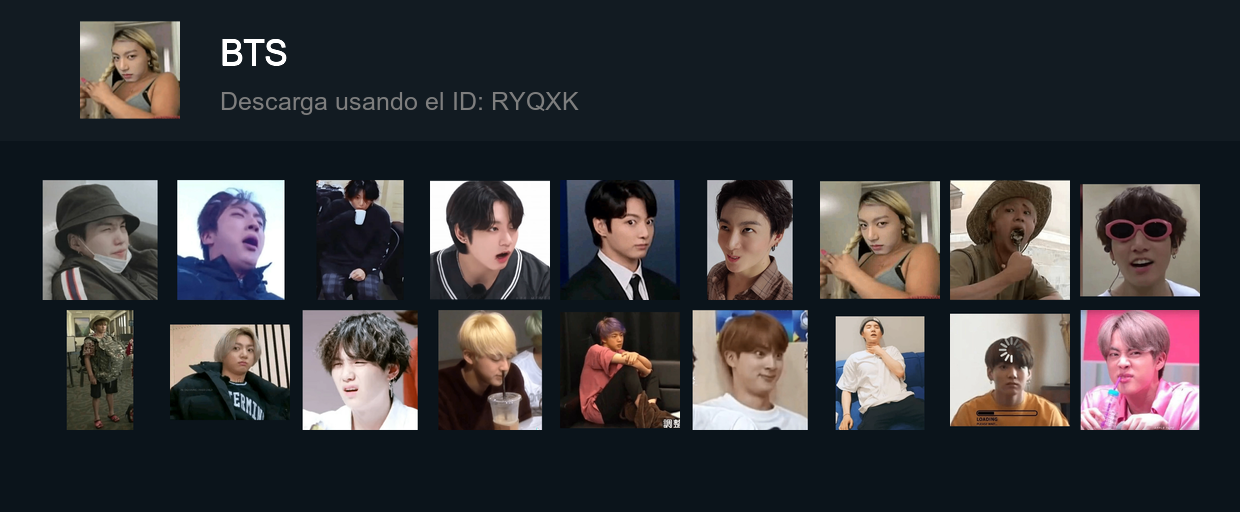
Task: Choose sticker with black puffer jacket
Action: tap(230, 372)
